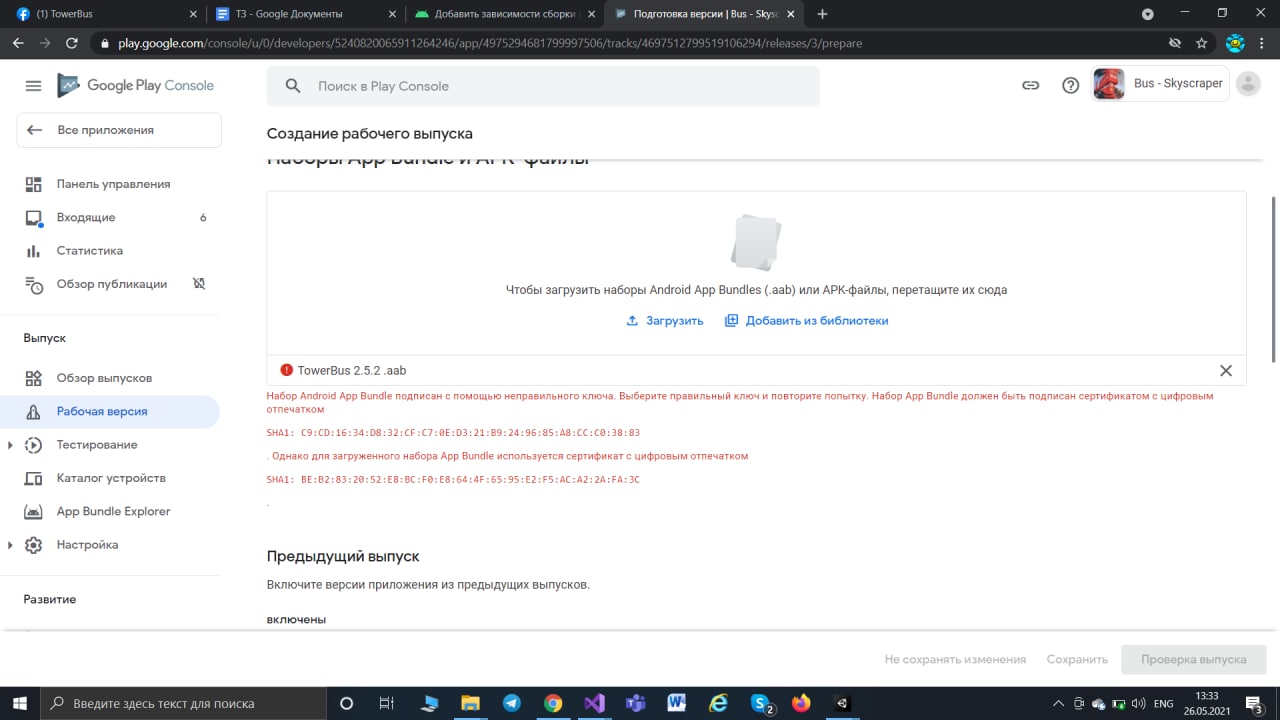Close the Подготовка версии browser tab
Screen dimensions: 1280x720
coord(791,14)
